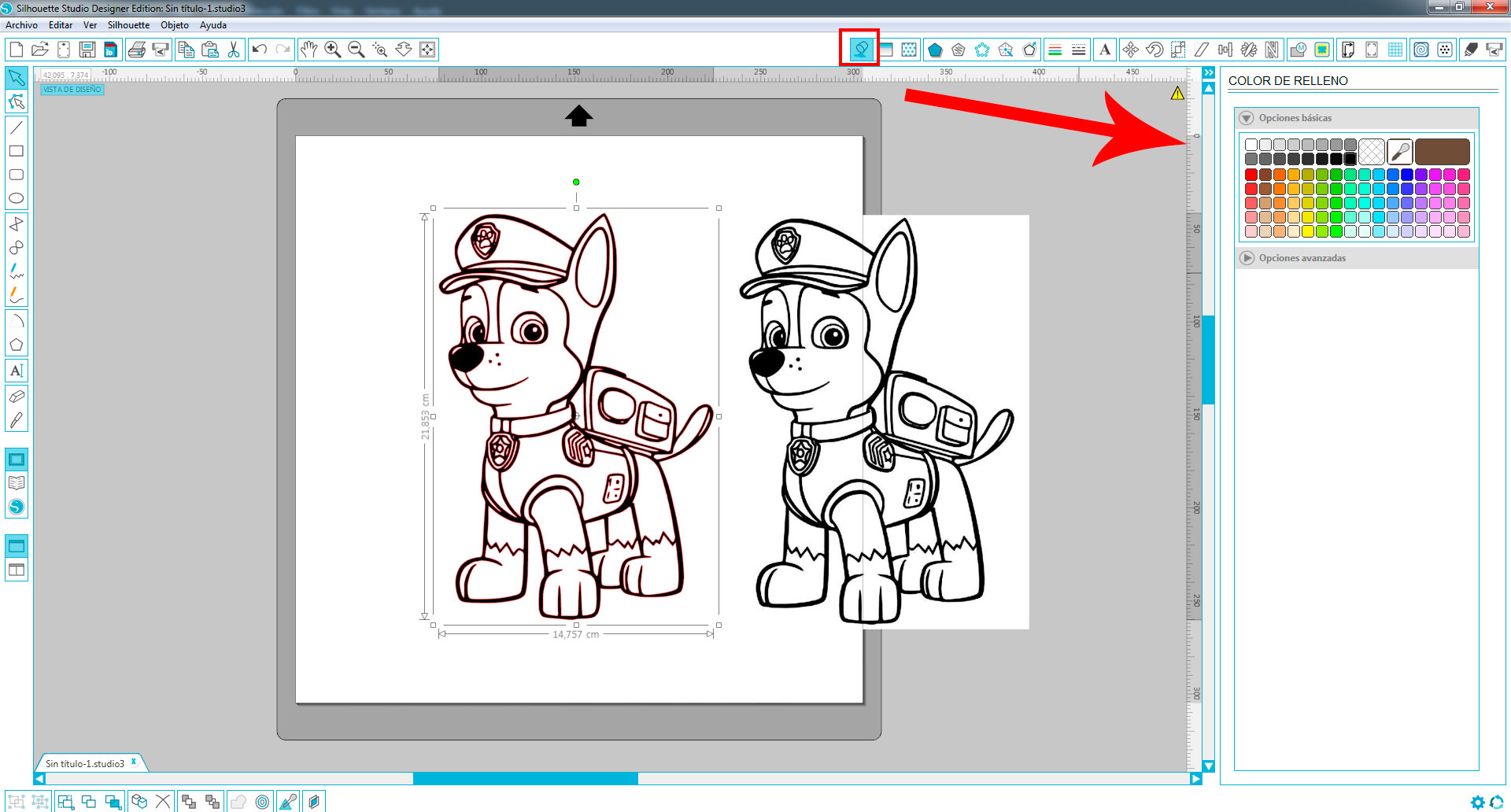Collapse the side panel with double arrow
This screenshot has height=812, width=1511.
(1209, 72)
